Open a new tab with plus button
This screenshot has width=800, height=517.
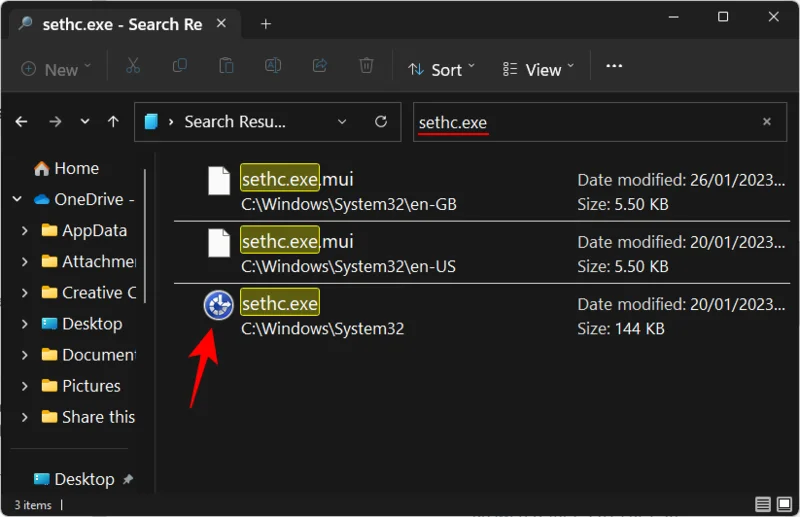coord(266,24)
